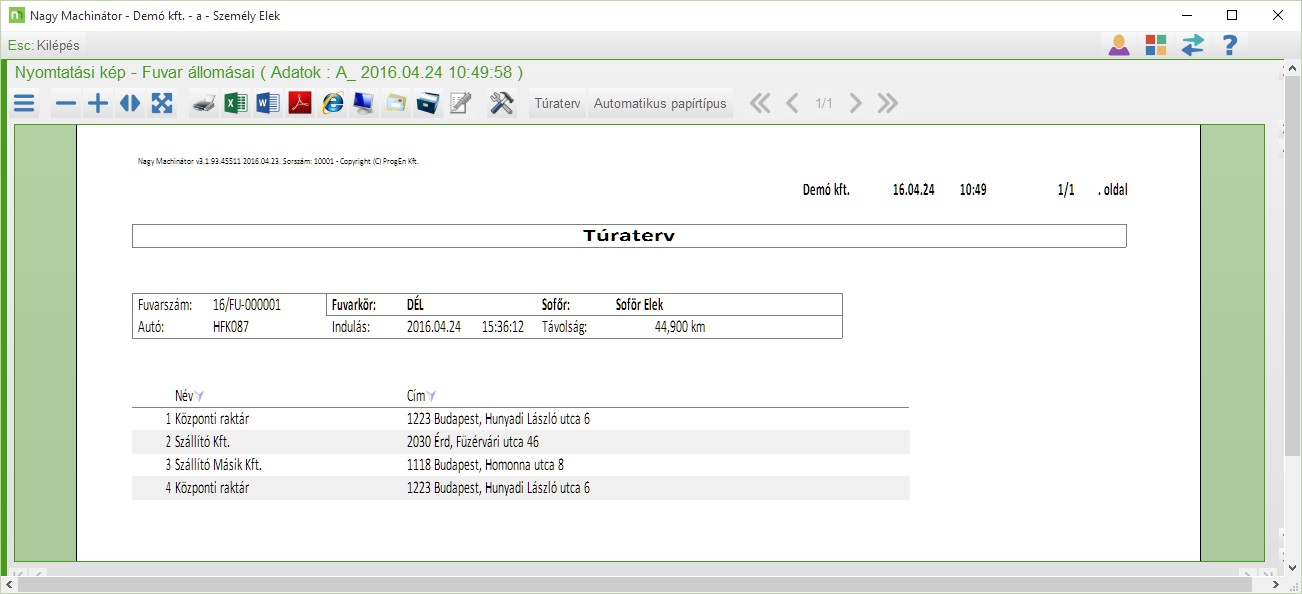Export the report to PDF

[300, 103]
